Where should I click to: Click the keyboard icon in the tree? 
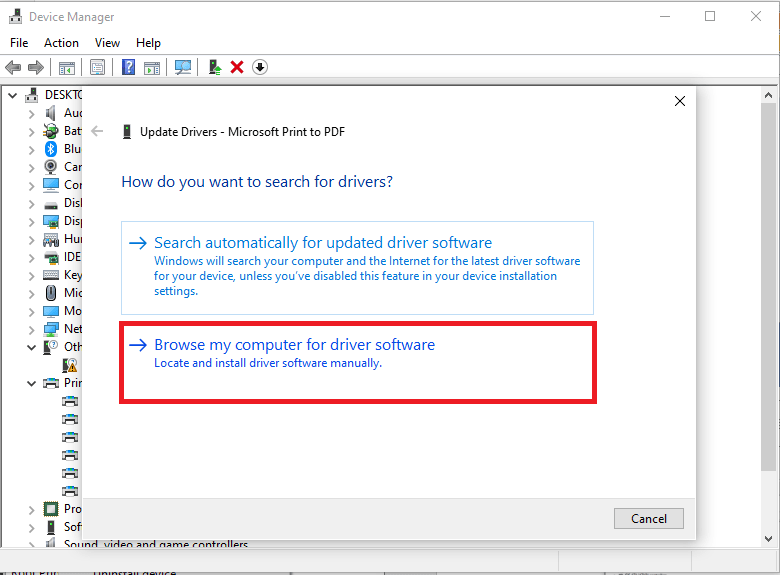pyautogui.click(x=51, y=275)
